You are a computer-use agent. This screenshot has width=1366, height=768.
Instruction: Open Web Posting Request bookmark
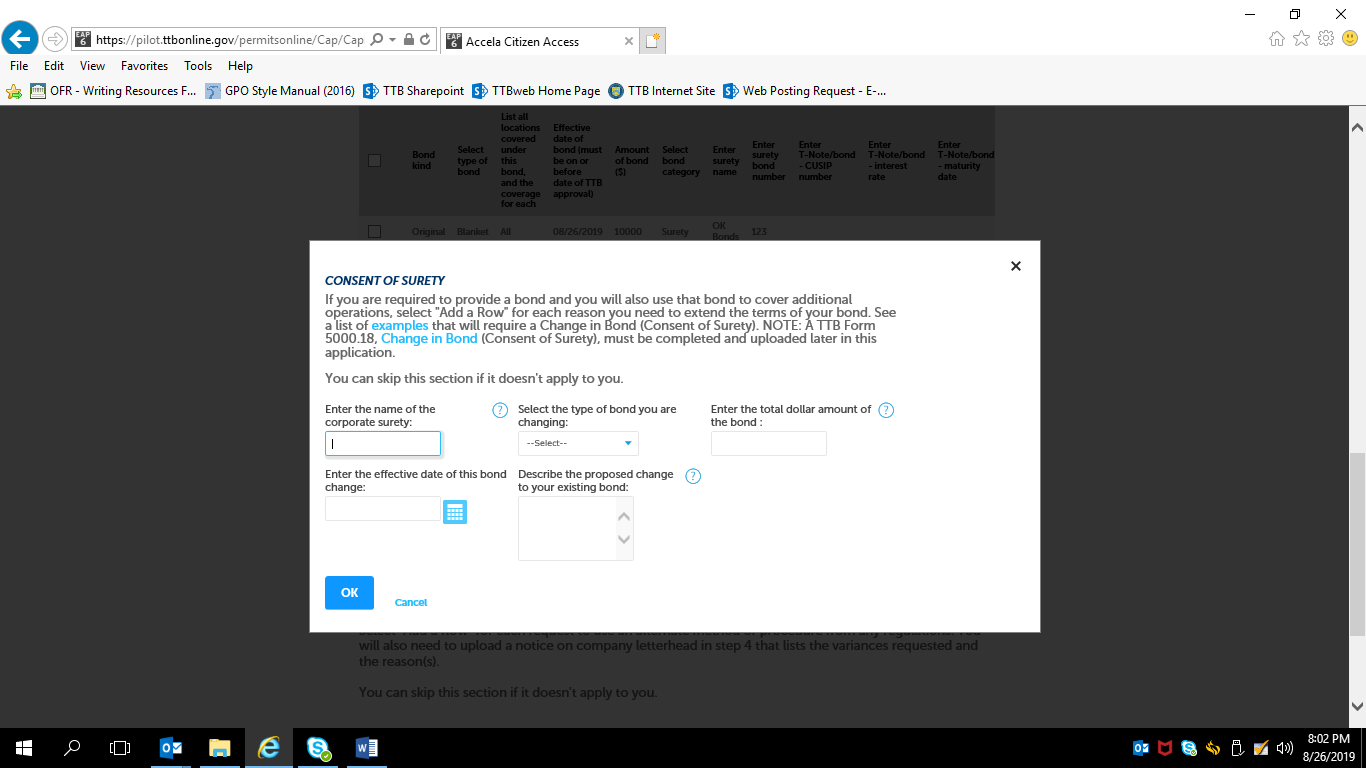[x=805, y=91]
